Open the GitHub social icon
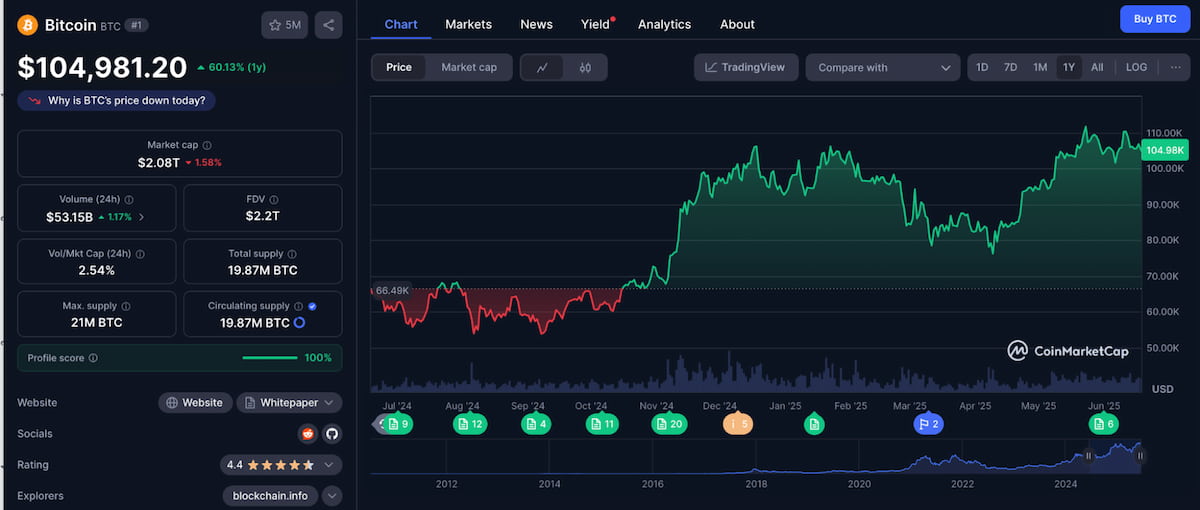This screenshot has height=510, width=1200. click(x=332, y=434)
